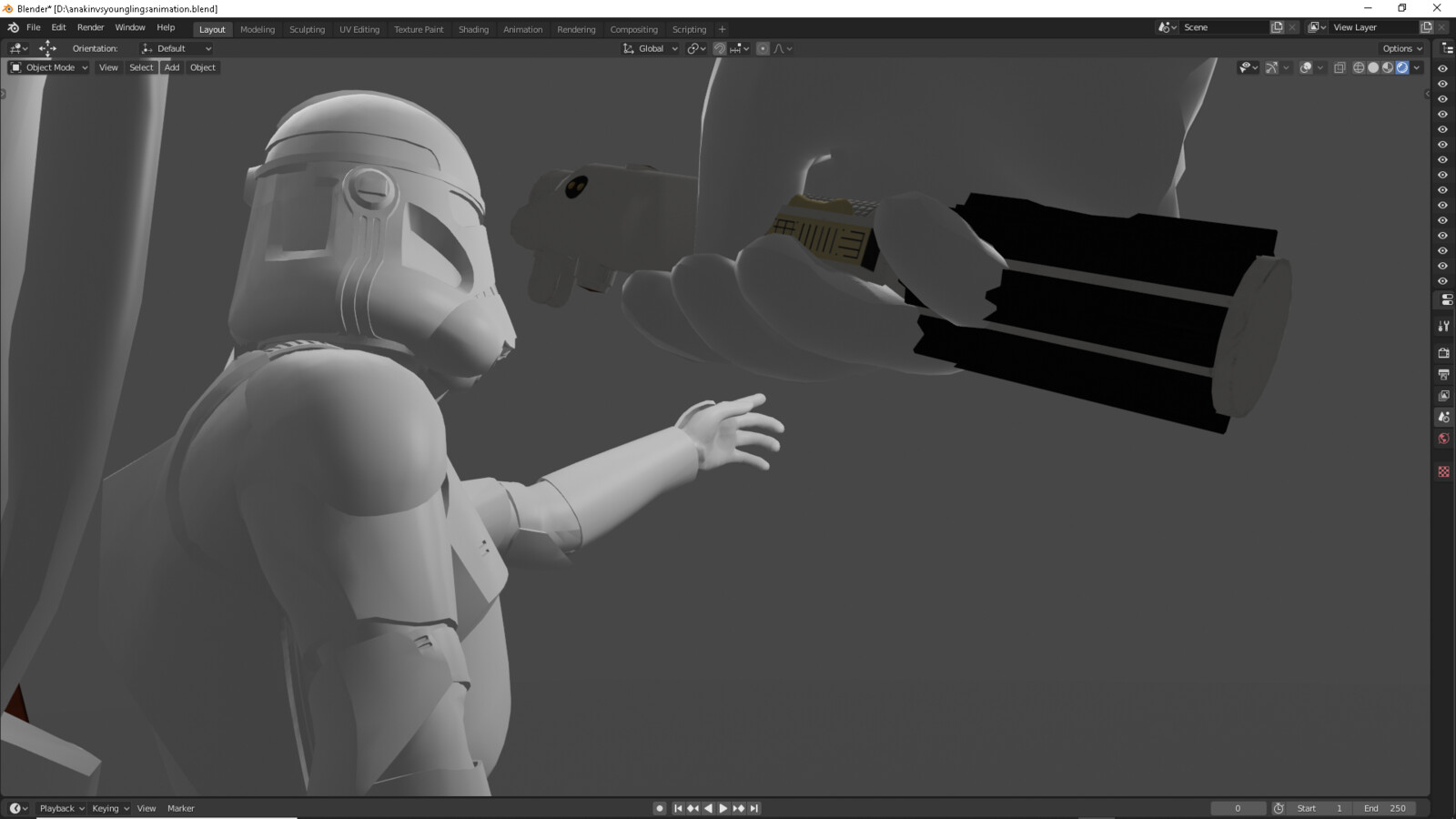
Task: Open the Scene properties tab
Action: tap(1444, 417)
